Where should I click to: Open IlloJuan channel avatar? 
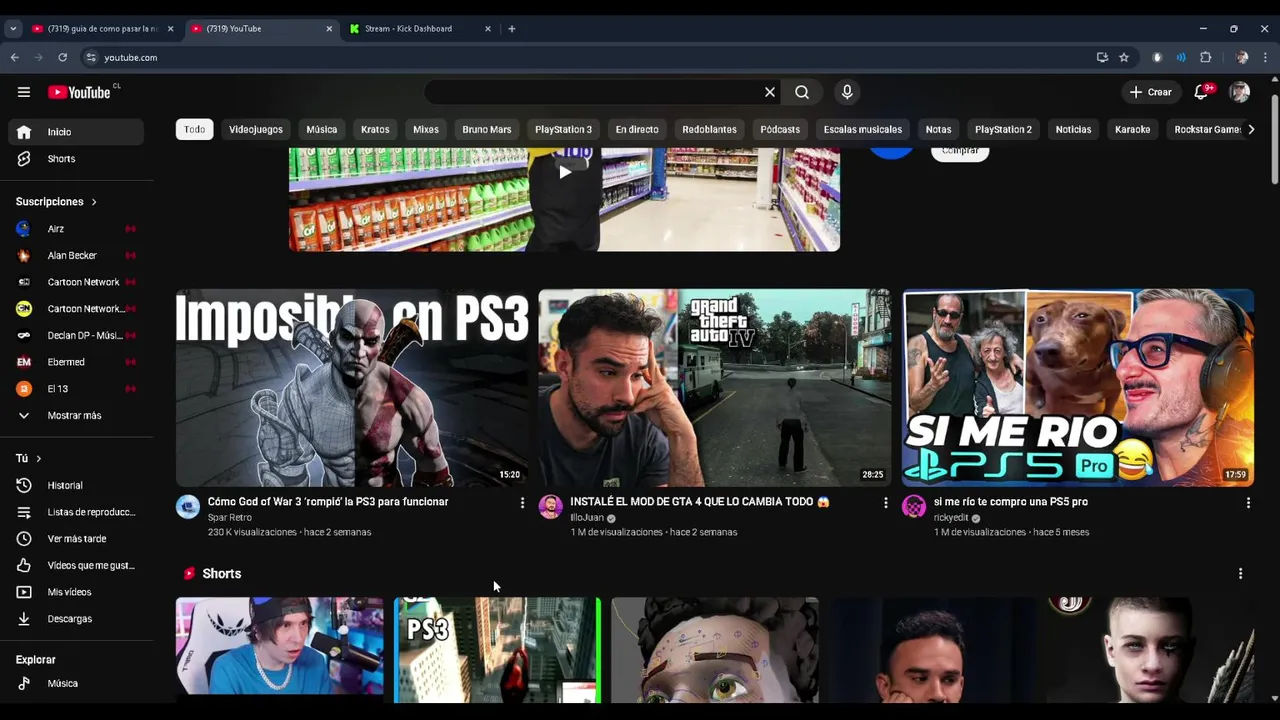tap(550, 507)
